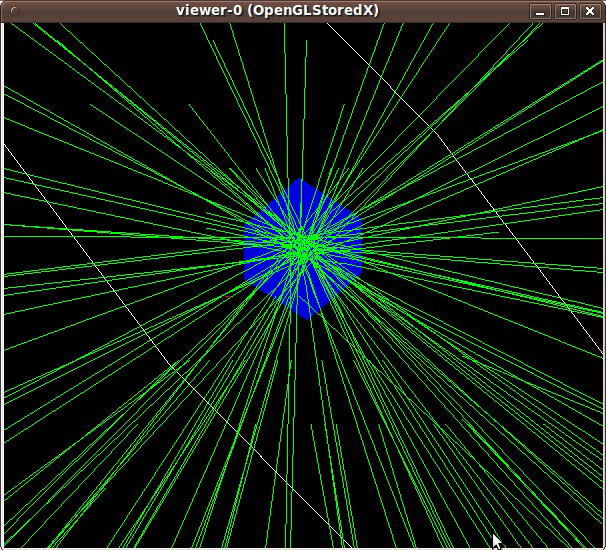Click the mouse pointer arrow at bottom right
The width and height of the screenshot is (606, 550).
pos(496,540)
